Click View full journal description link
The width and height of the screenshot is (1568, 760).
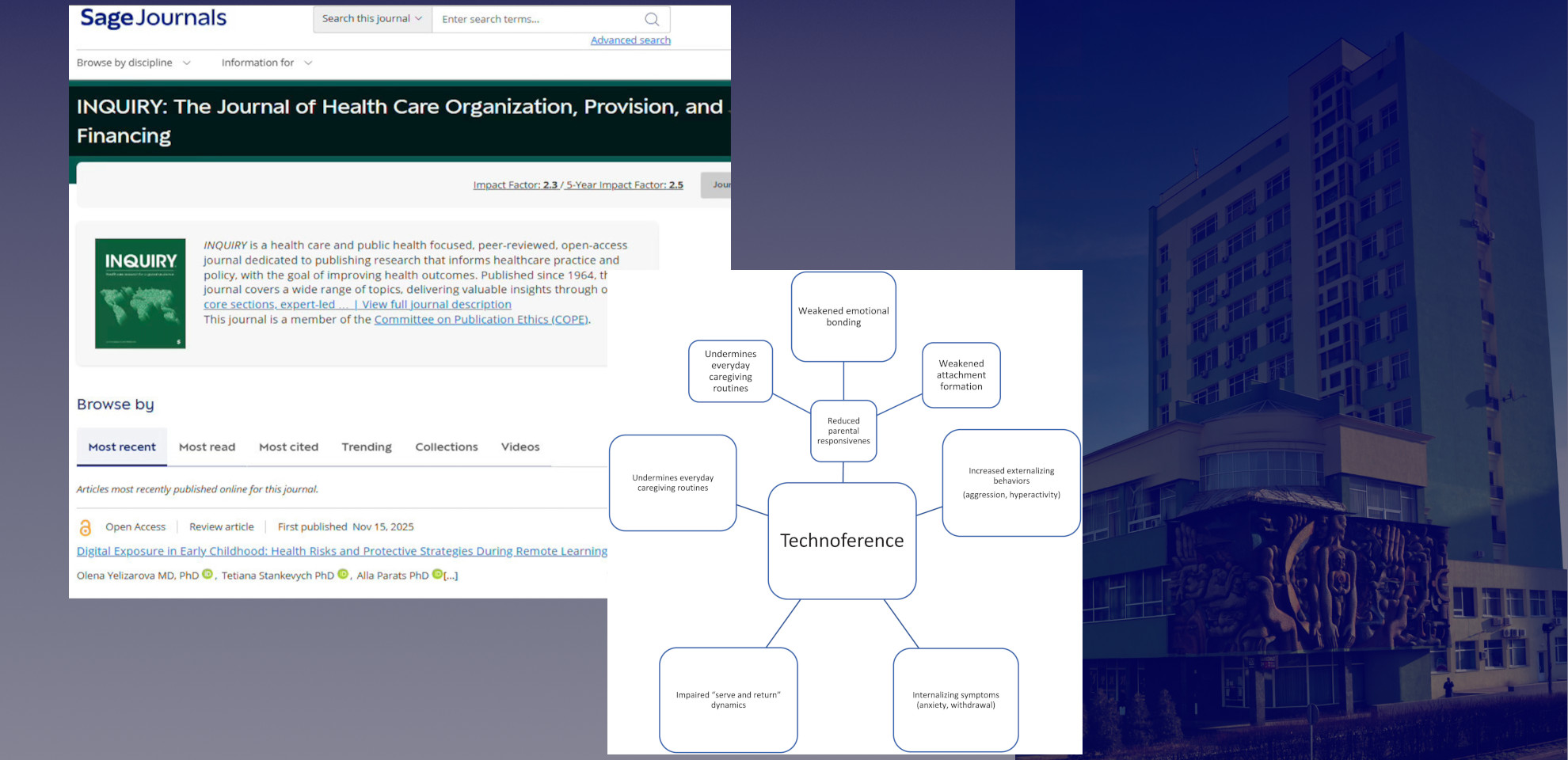436,305
